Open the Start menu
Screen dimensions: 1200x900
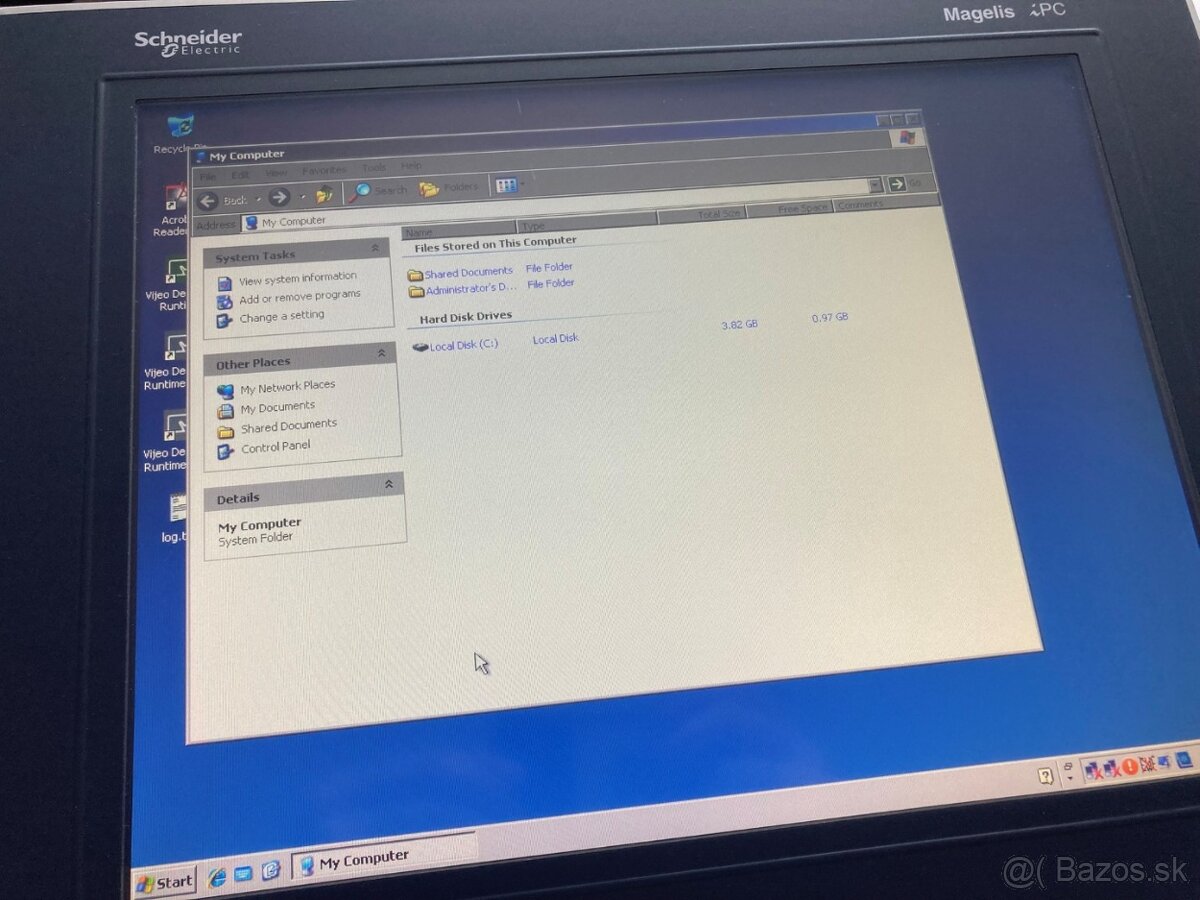164,882
